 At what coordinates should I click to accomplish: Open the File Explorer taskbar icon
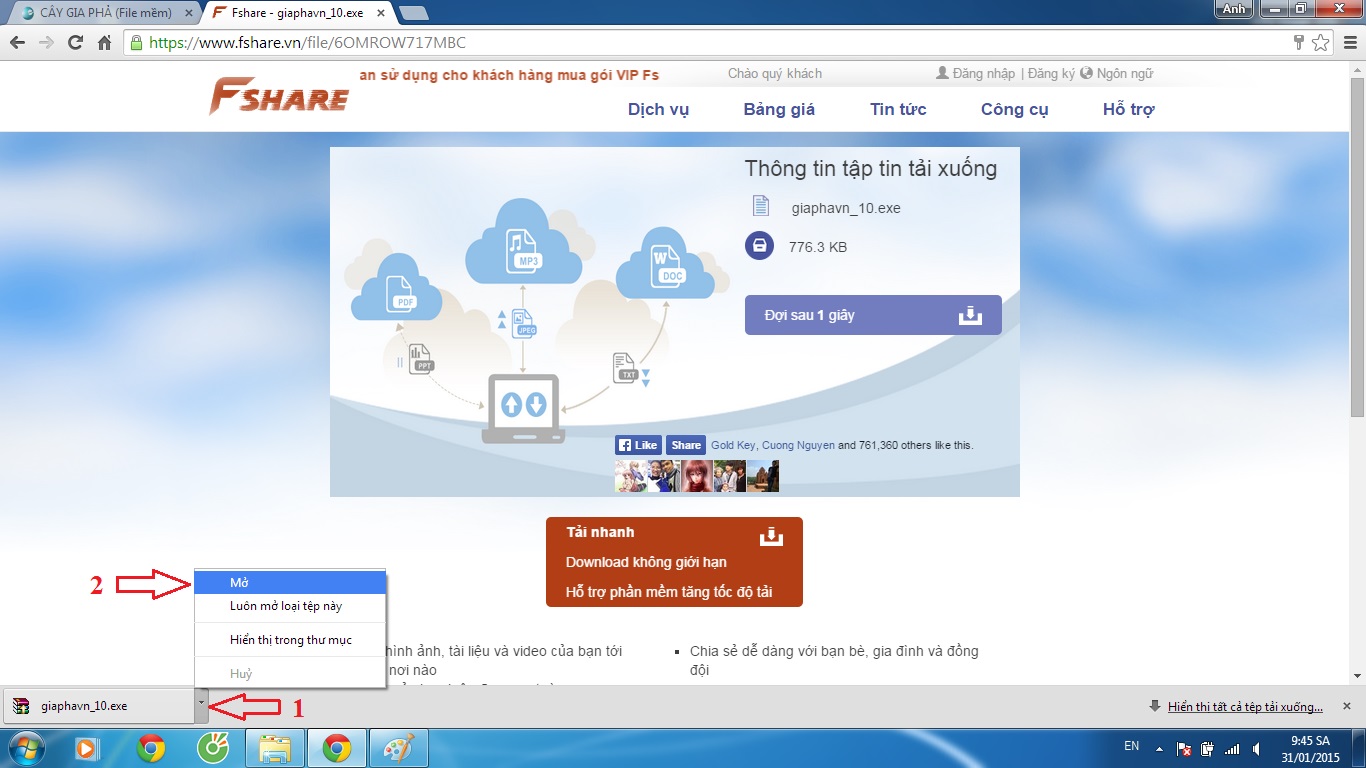[275, 748]
